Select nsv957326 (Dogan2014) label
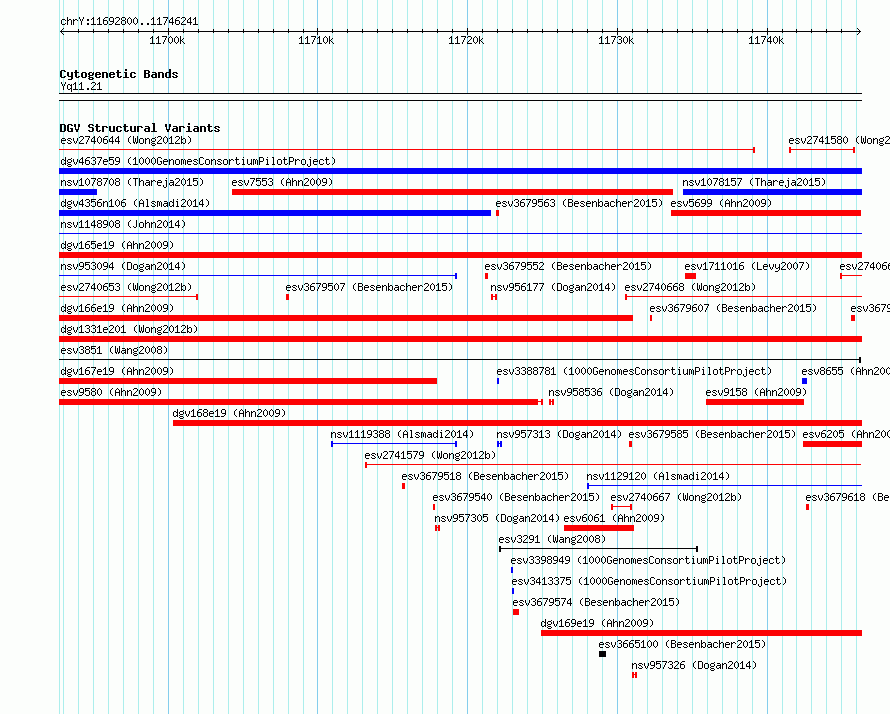 pyautogui.click(x=694, y=665)
